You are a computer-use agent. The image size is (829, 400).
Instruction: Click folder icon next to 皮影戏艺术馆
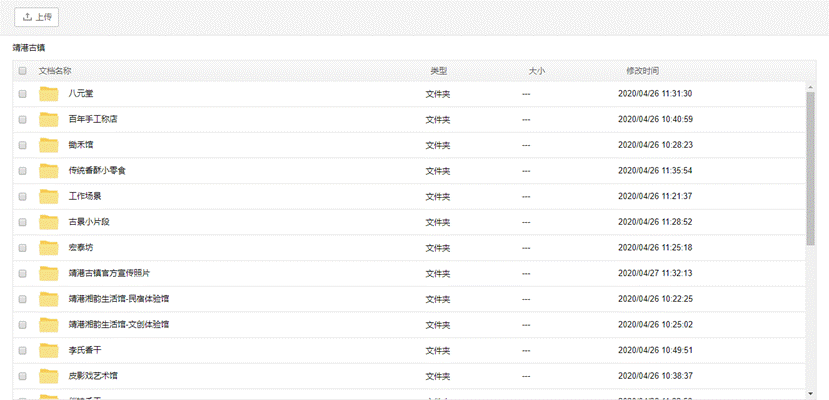tap(49, 376)
